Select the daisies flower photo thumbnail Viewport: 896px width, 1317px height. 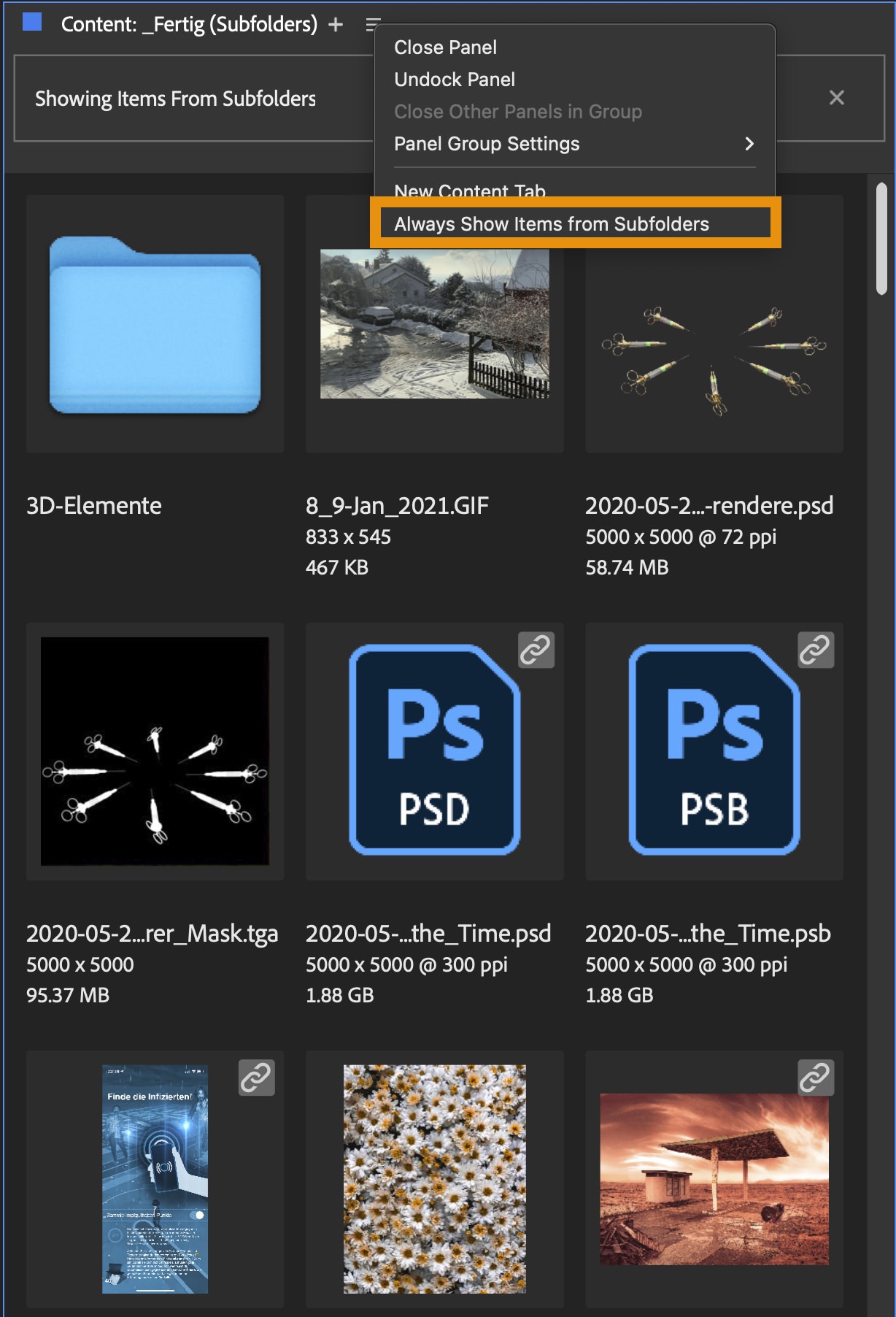435,1179
